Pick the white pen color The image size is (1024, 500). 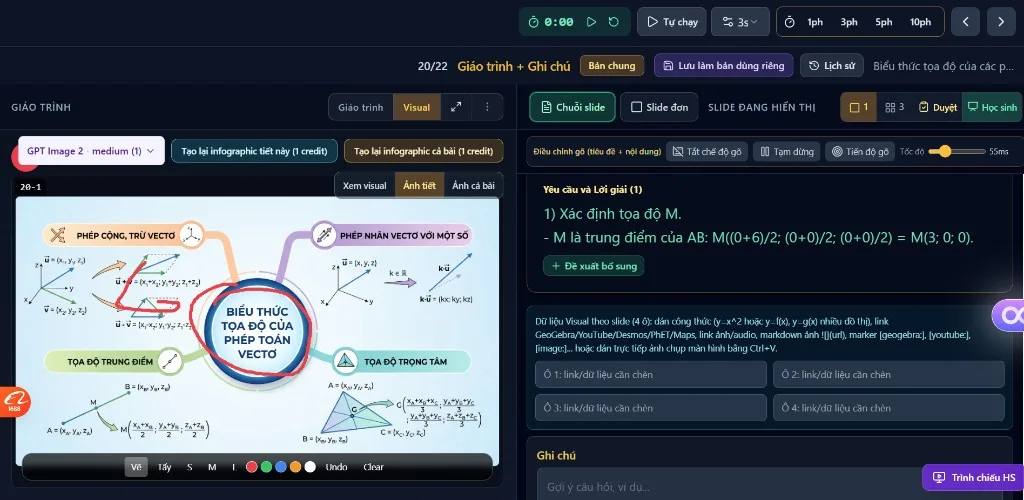tap(310, 467)
